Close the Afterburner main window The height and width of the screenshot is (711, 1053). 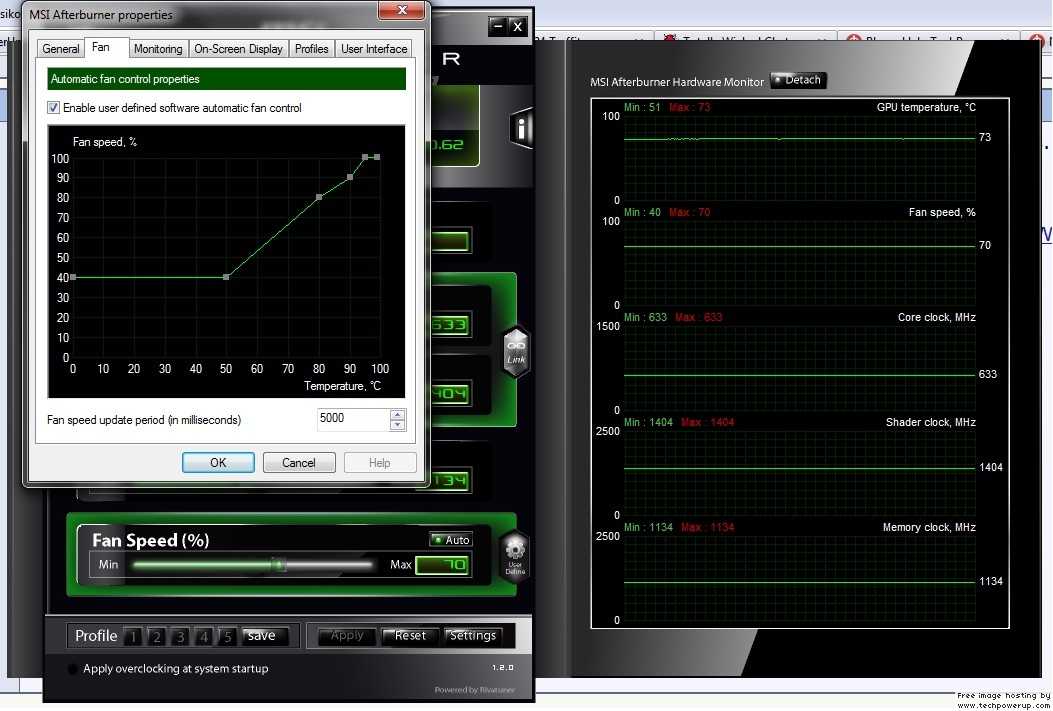pyautogui.click(x=517, y=26)
